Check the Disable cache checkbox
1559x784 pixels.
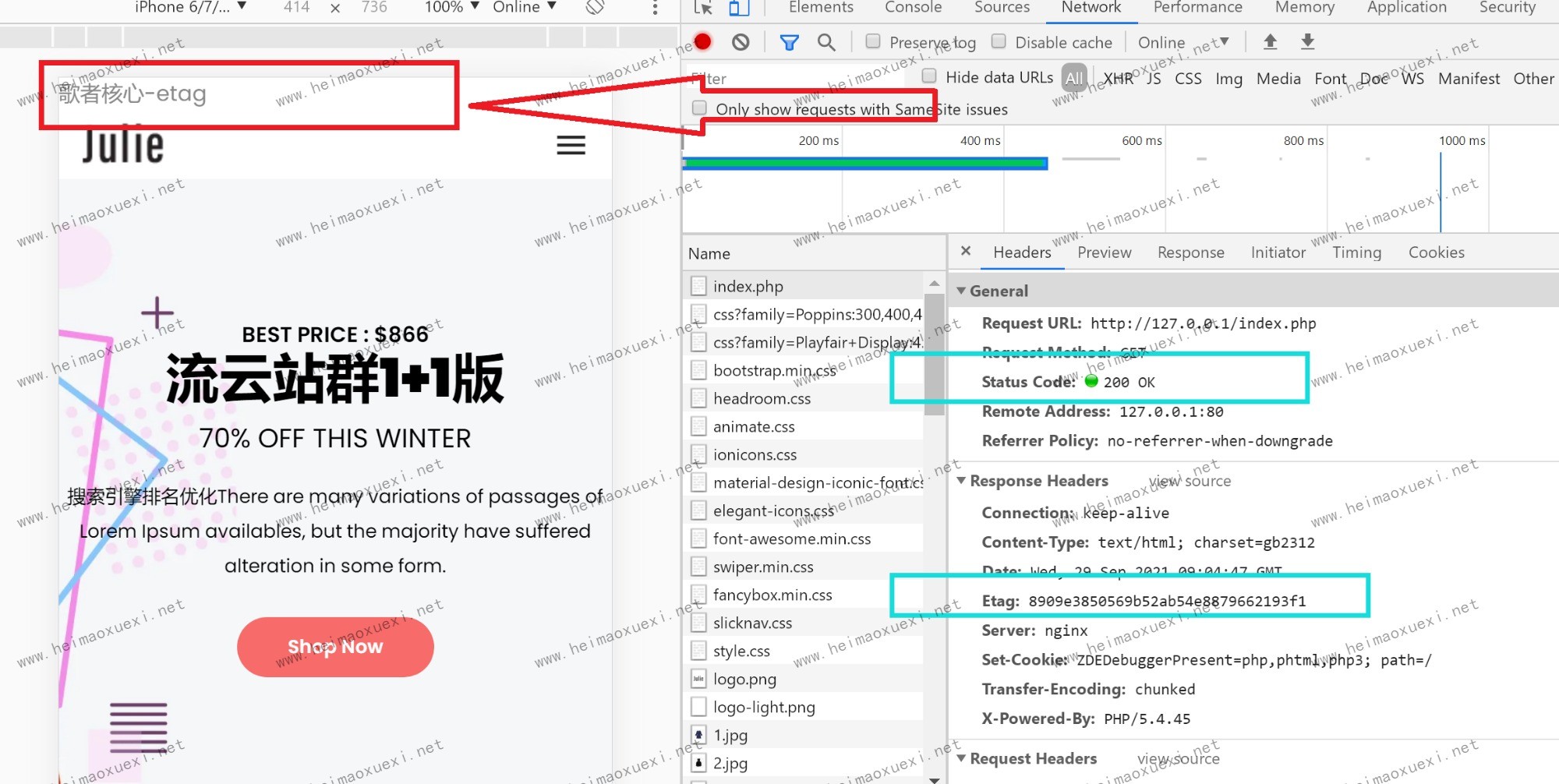tap(999, 41)
